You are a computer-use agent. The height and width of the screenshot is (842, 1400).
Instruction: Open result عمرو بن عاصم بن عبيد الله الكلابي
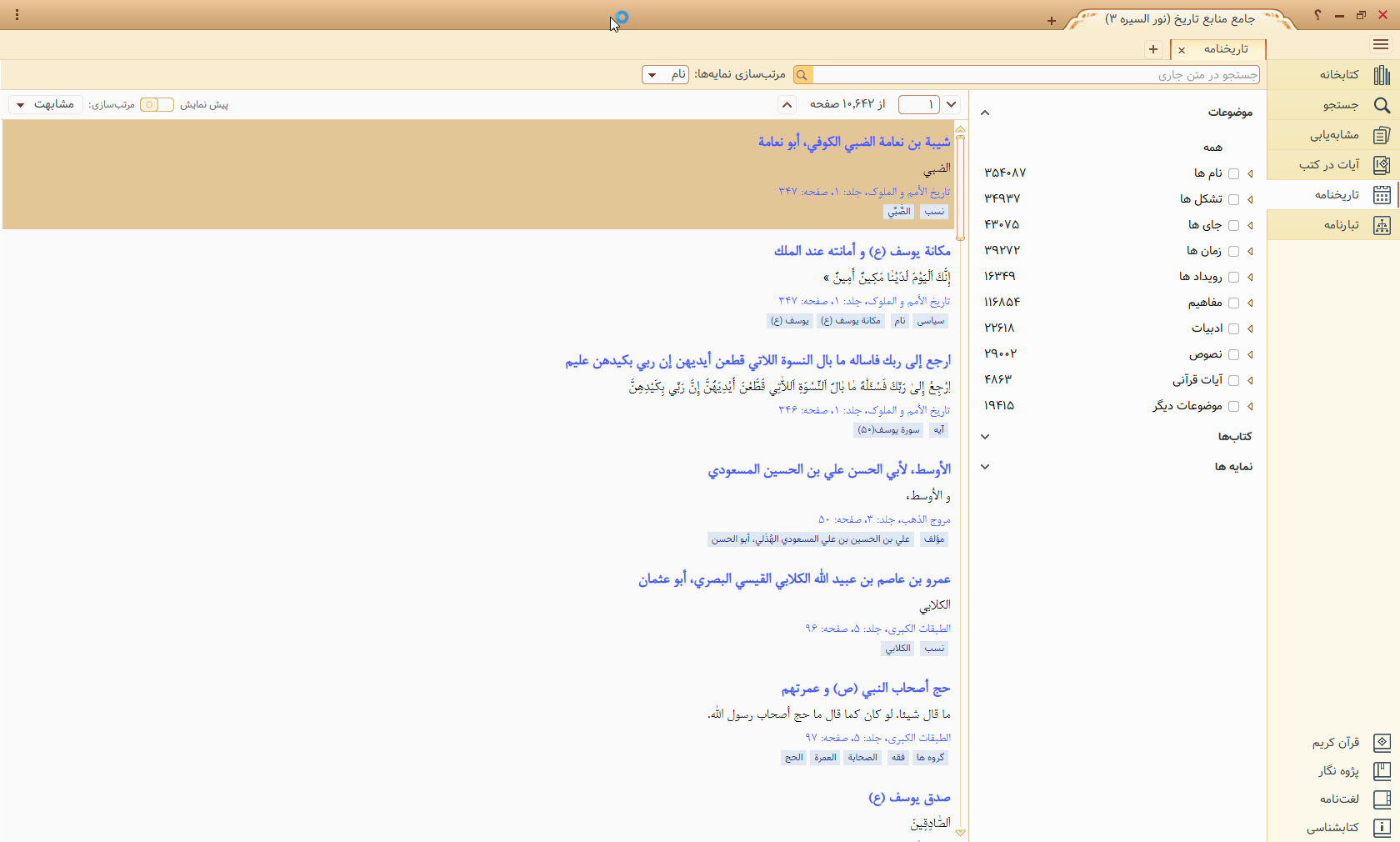[x=794, y=579]
